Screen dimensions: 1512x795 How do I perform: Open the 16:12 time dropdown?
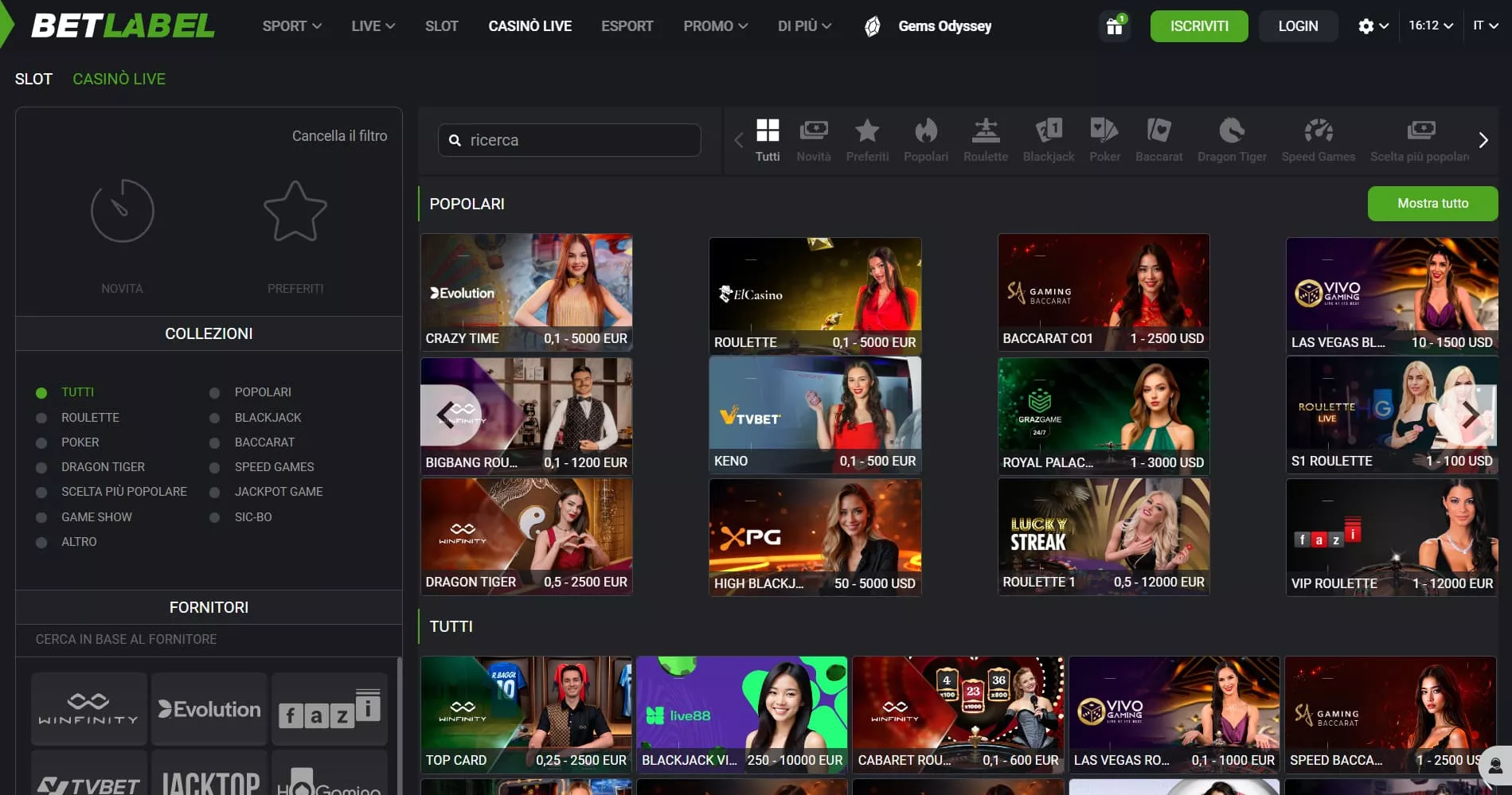point(1431,25)
